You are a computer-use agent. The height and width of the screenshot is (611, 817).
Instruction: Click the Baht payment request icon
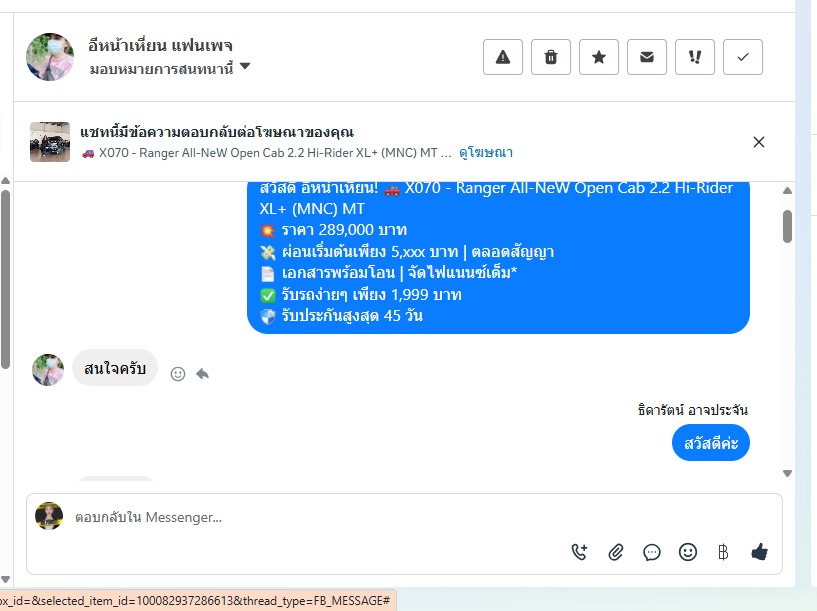click(723, 552)
